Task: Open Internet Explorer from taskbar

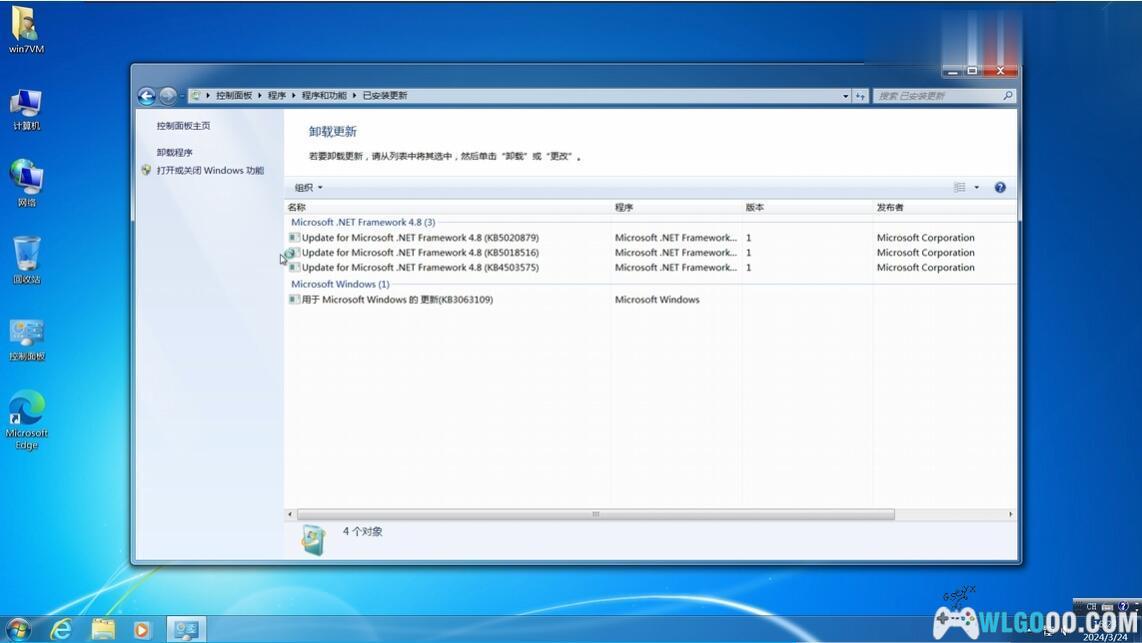Action: tap(62, 629)
